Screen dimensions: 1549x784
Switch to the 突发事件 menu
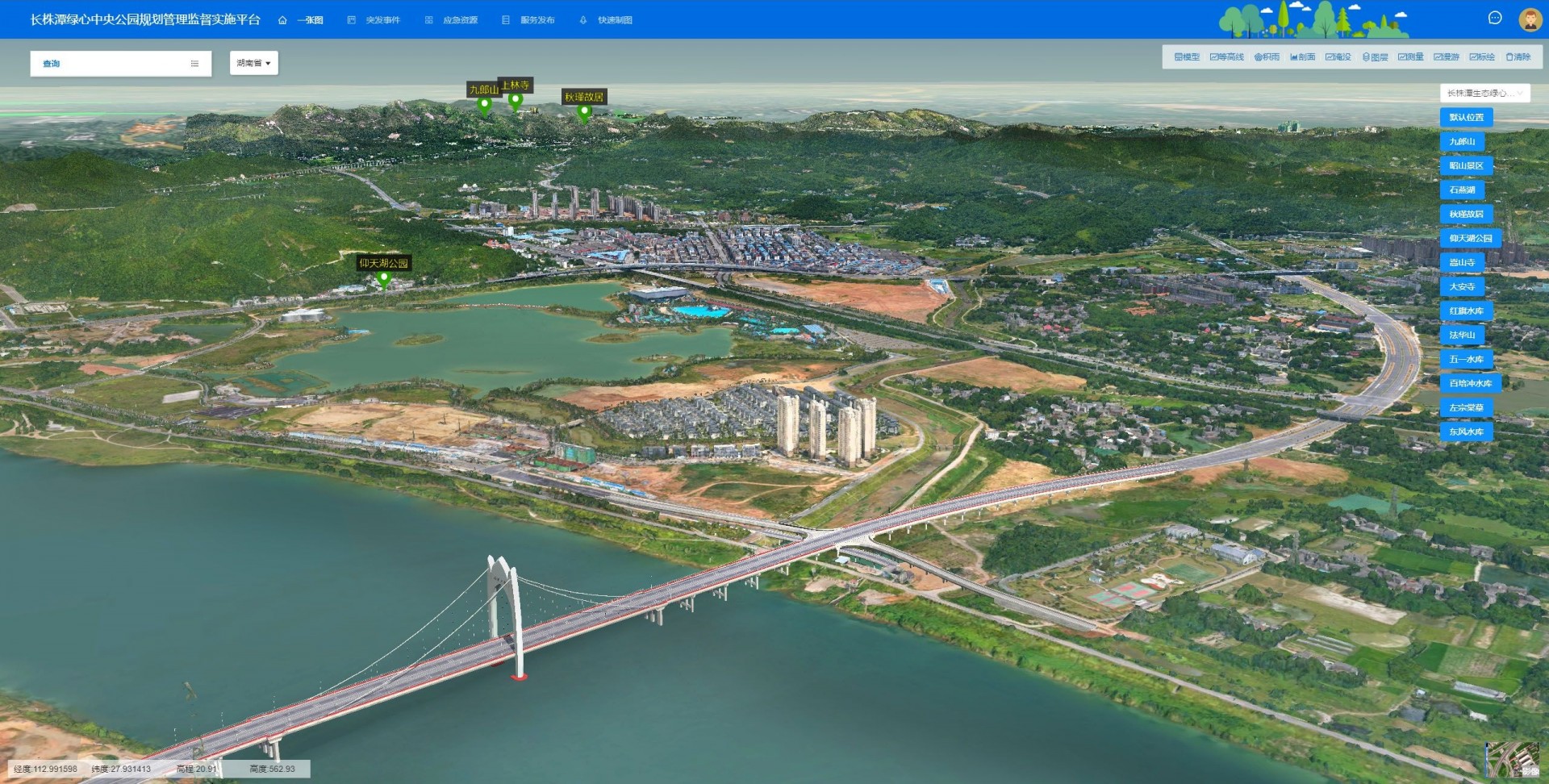tap(374, 20)
